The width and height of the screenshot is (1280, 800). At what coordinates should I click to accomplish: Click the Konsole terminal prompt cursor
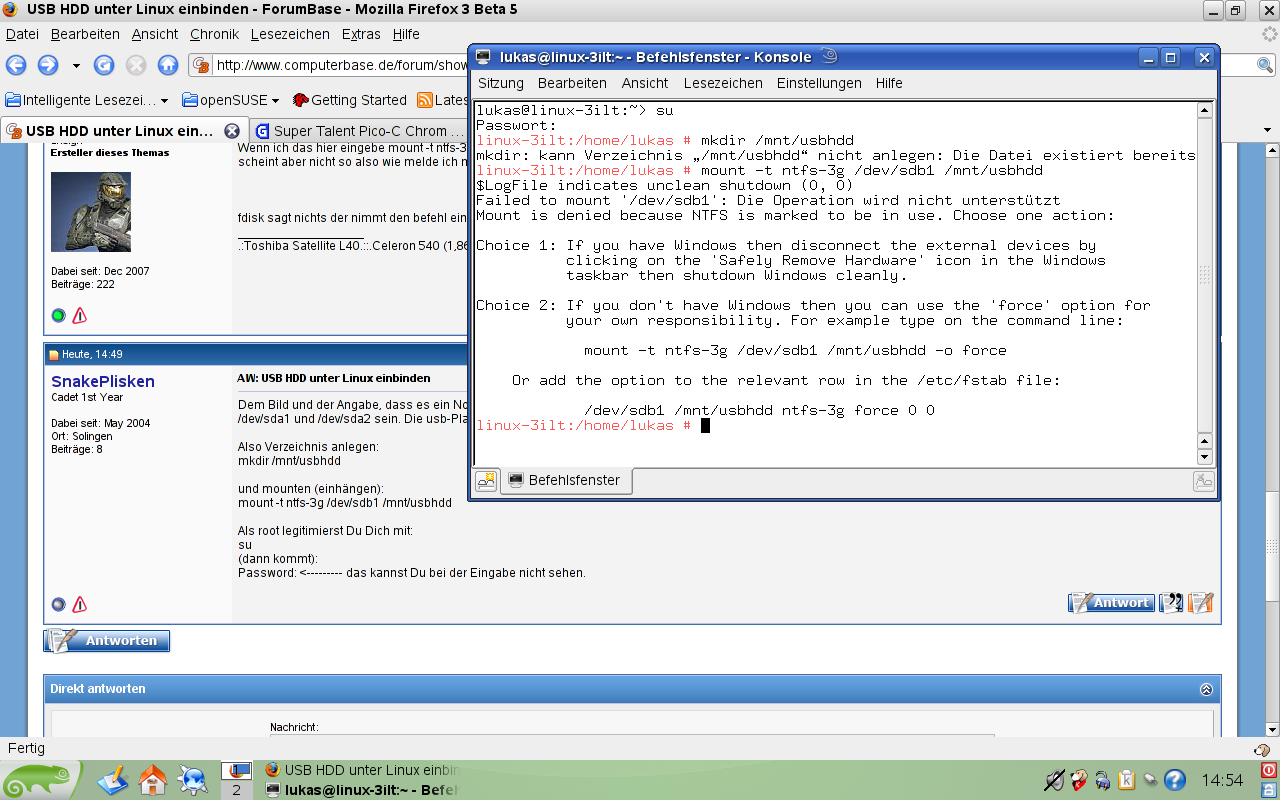point(705,426)
